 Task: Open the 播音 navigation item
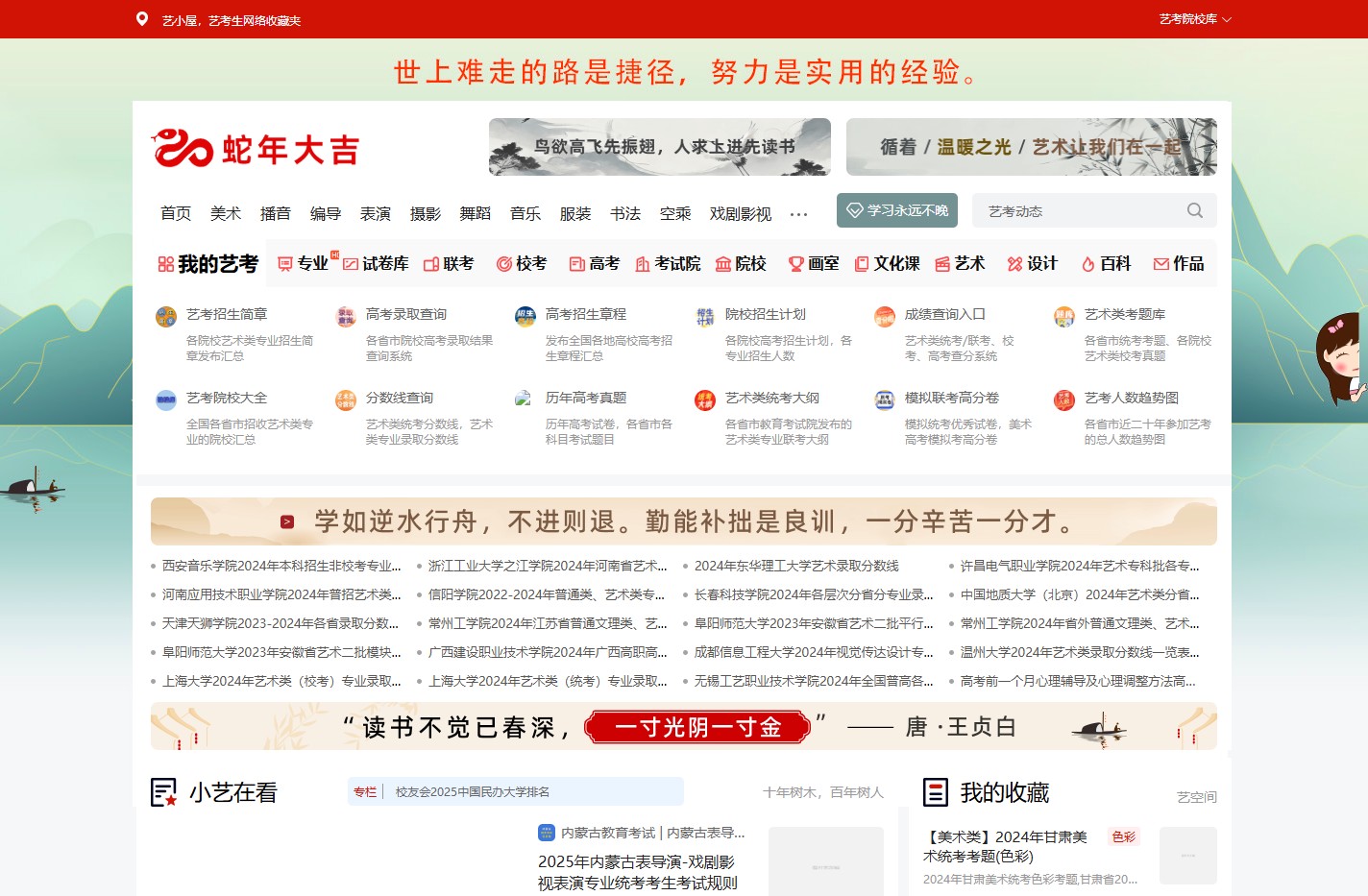point(276,213)
